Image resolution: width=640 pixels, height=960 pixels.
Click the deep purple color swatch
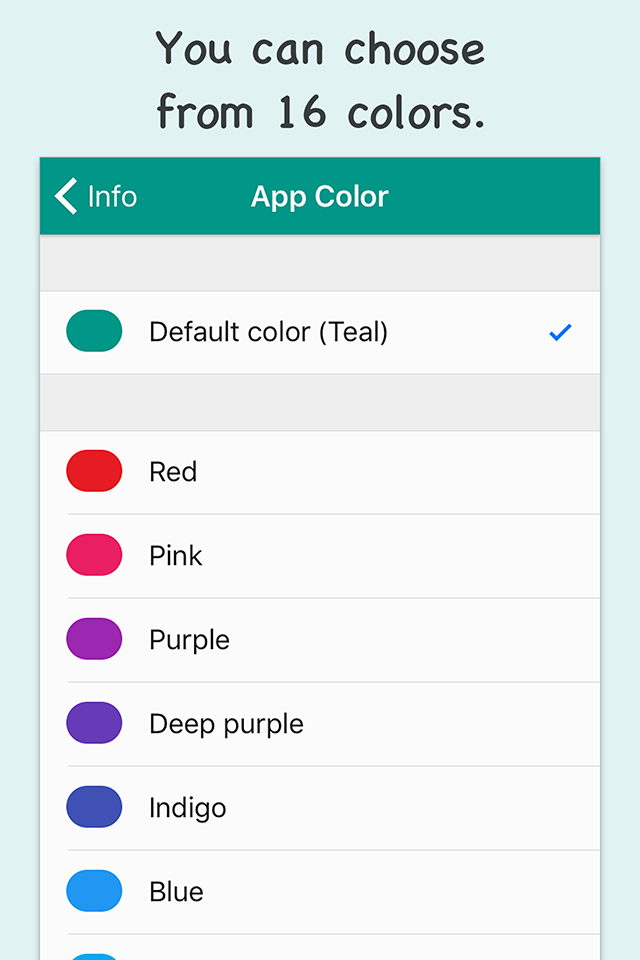(x=94, y=722)
